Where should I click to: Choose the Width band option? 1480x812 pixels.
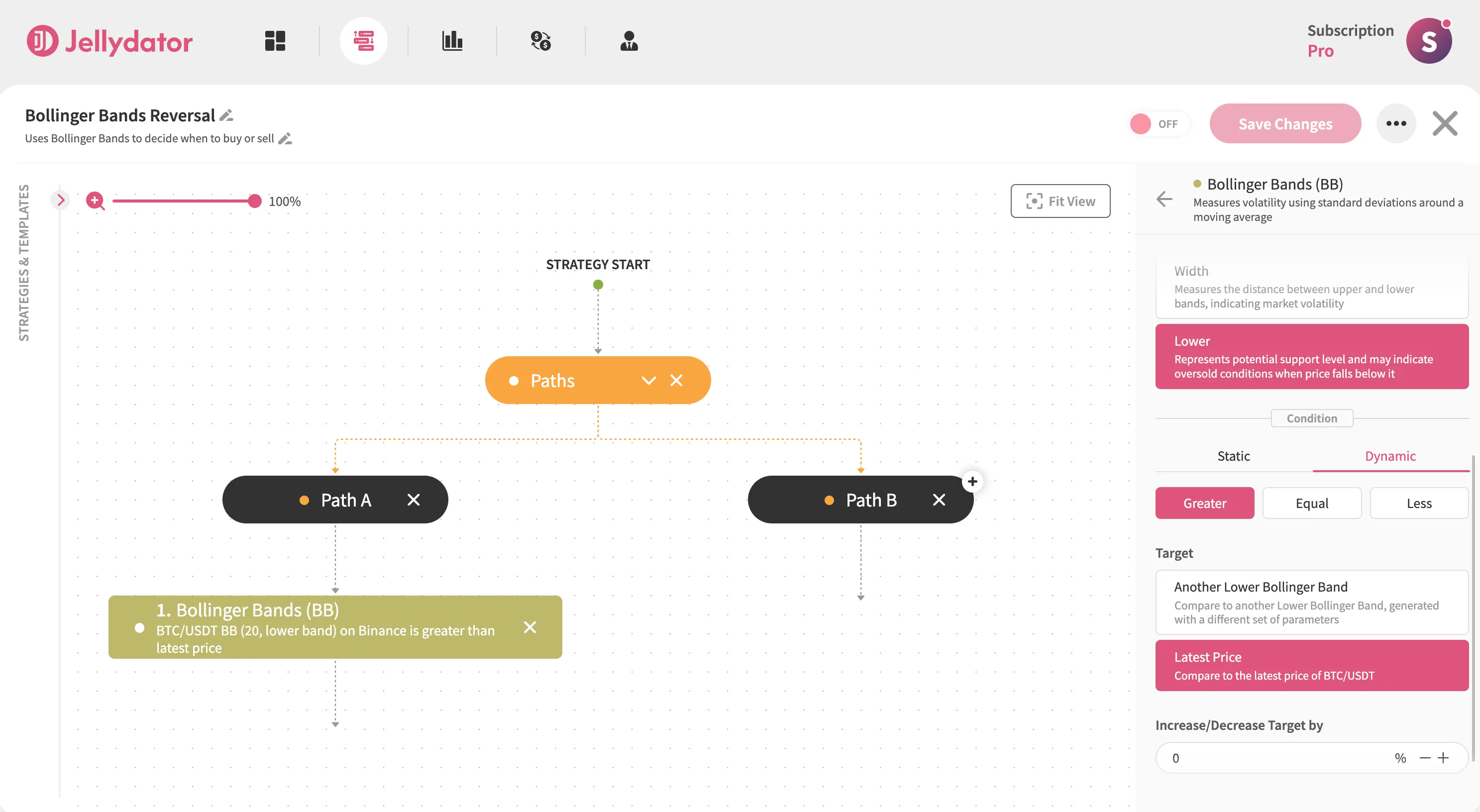click(1312, 287)
